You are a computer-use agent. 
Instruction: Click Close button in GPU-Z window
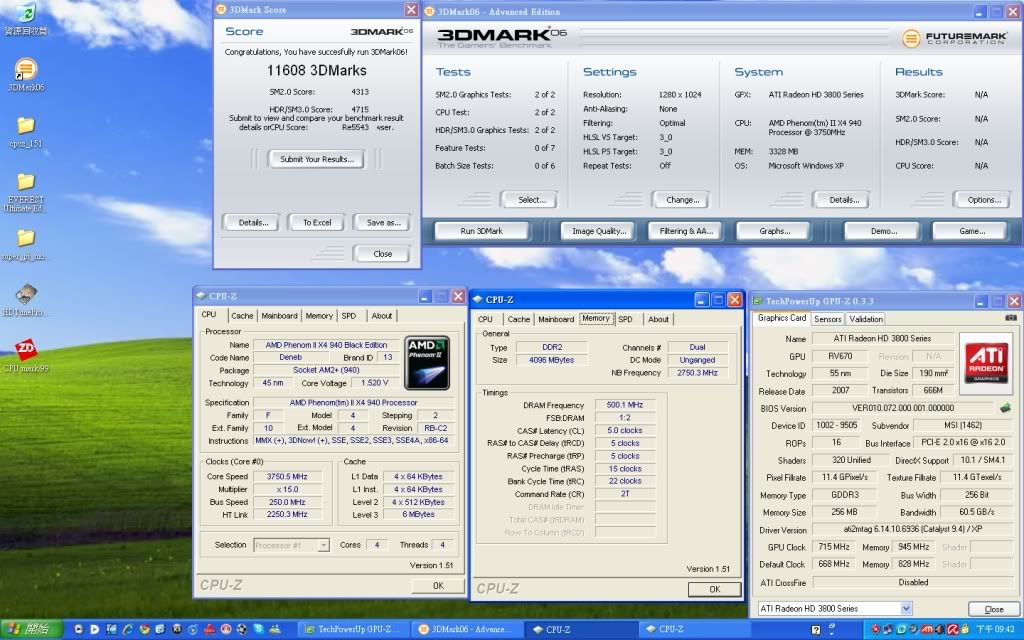tap(994, 609)
